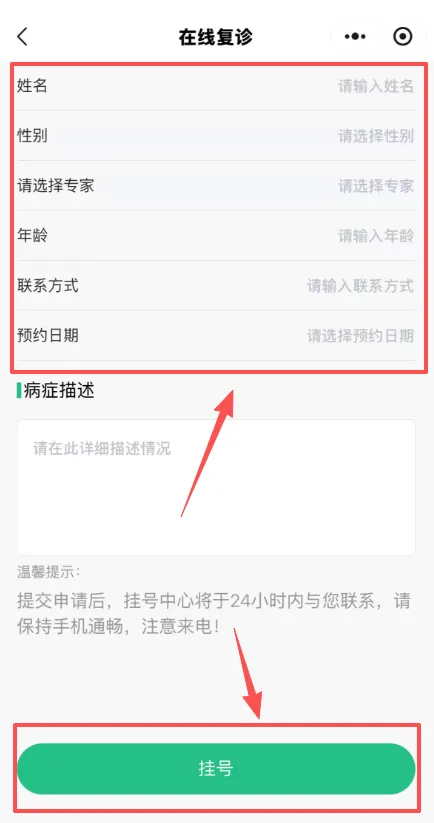Click the 姓名 label

[x=33, y=86]
